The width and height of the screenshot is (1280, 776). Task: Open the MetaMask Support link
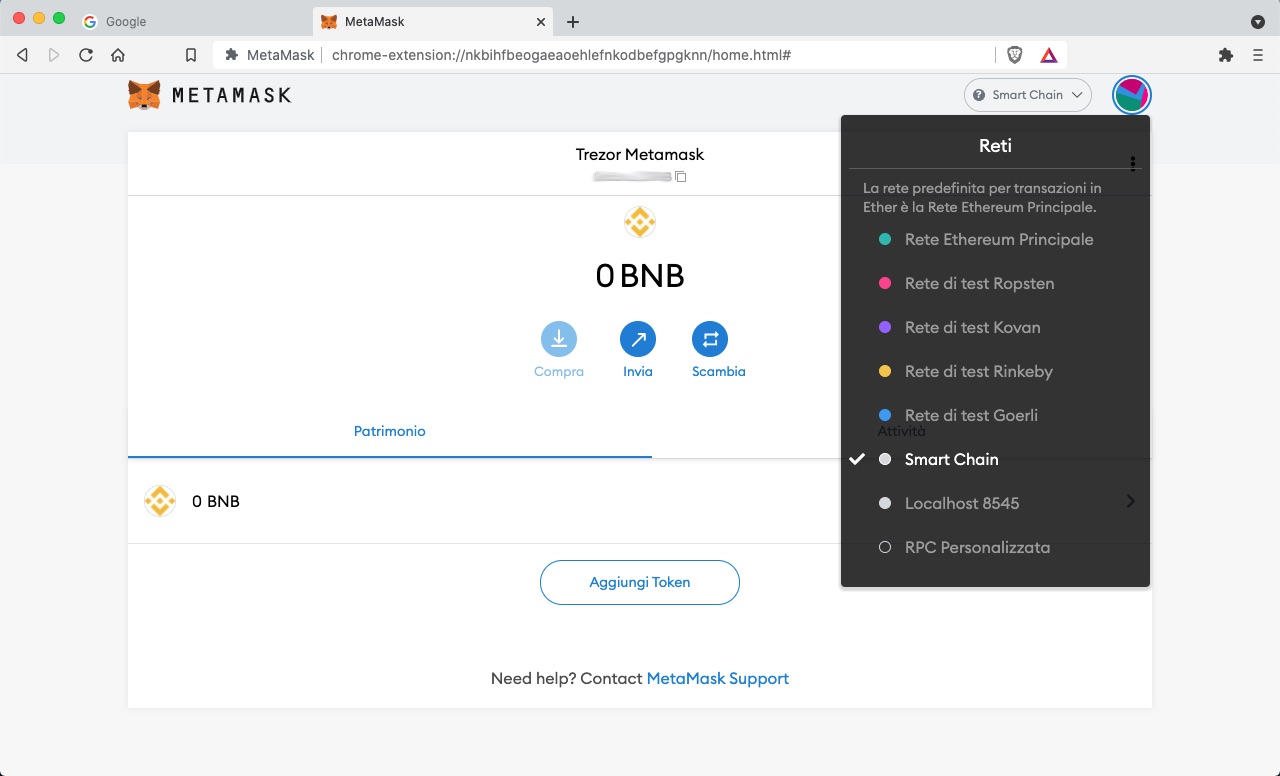pyautogui.click(x=718, y=678)
